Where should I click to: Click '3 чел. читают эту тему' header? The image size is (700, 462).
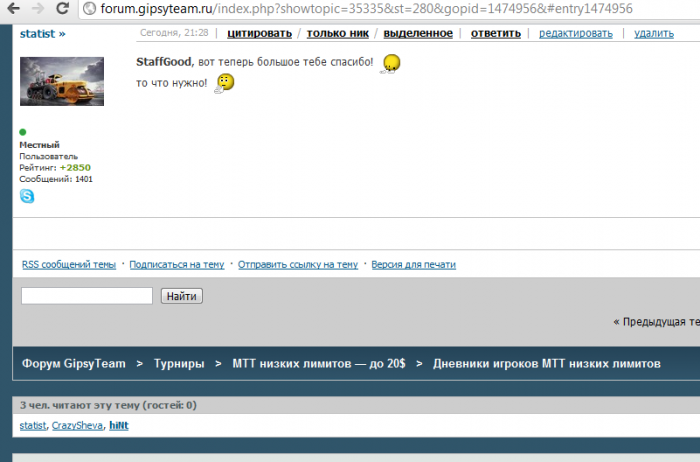point(108,405)
